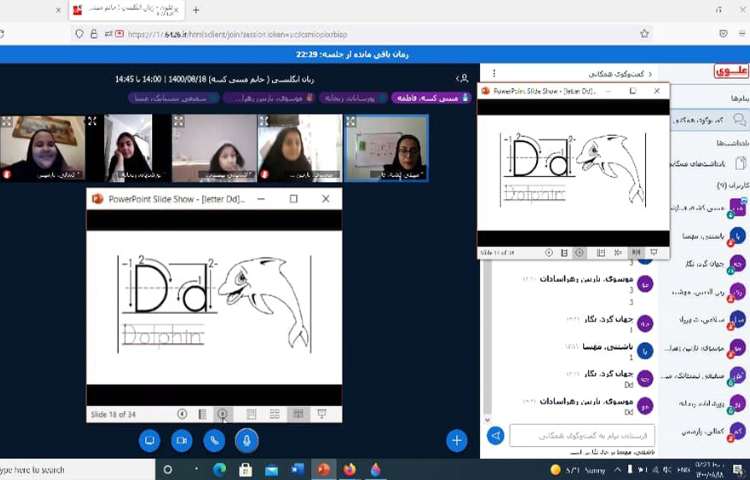Open the blue plus actions button
The width and height of the screenshot is (750, 480).
pos(457,440)
